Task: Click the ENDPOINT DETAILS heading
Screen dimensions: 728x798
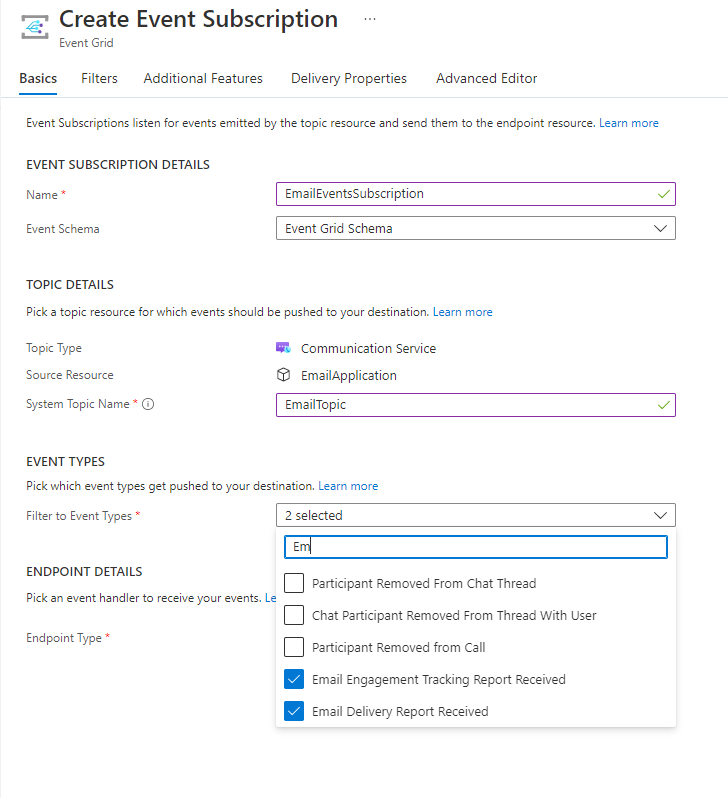Action: [84, 572]
